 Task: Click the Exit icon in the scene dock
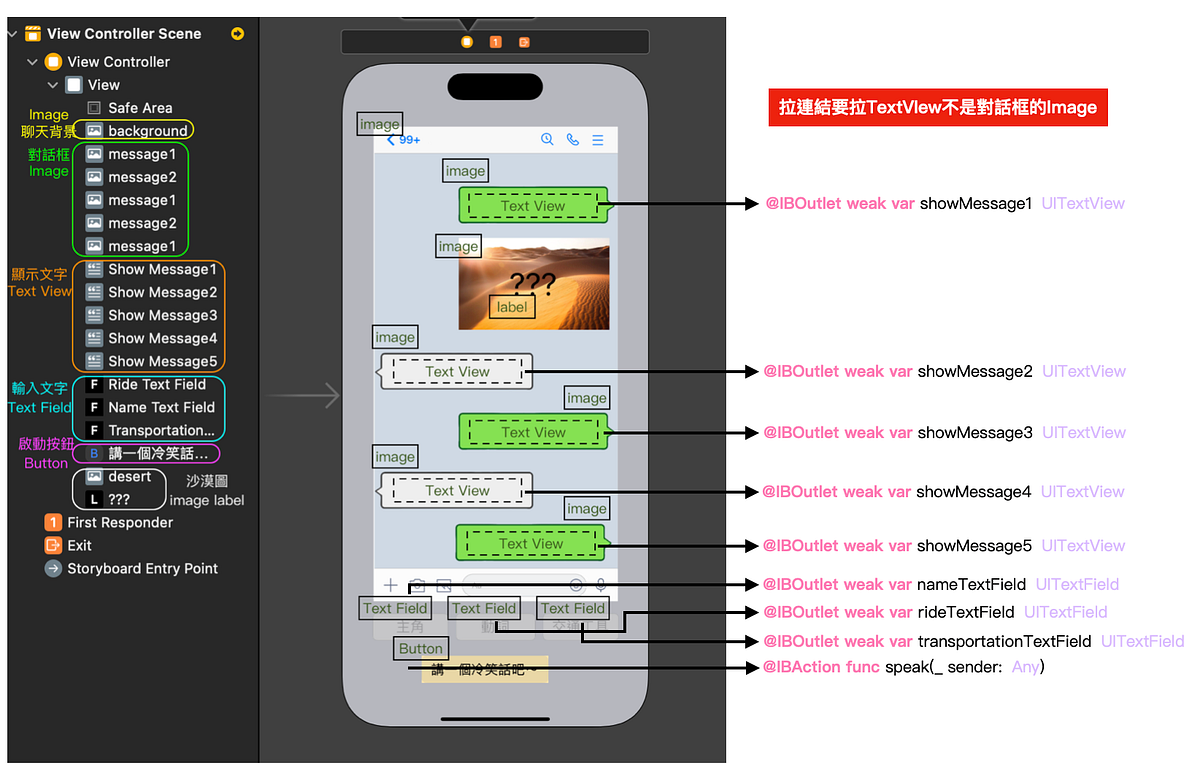(524, 42)
